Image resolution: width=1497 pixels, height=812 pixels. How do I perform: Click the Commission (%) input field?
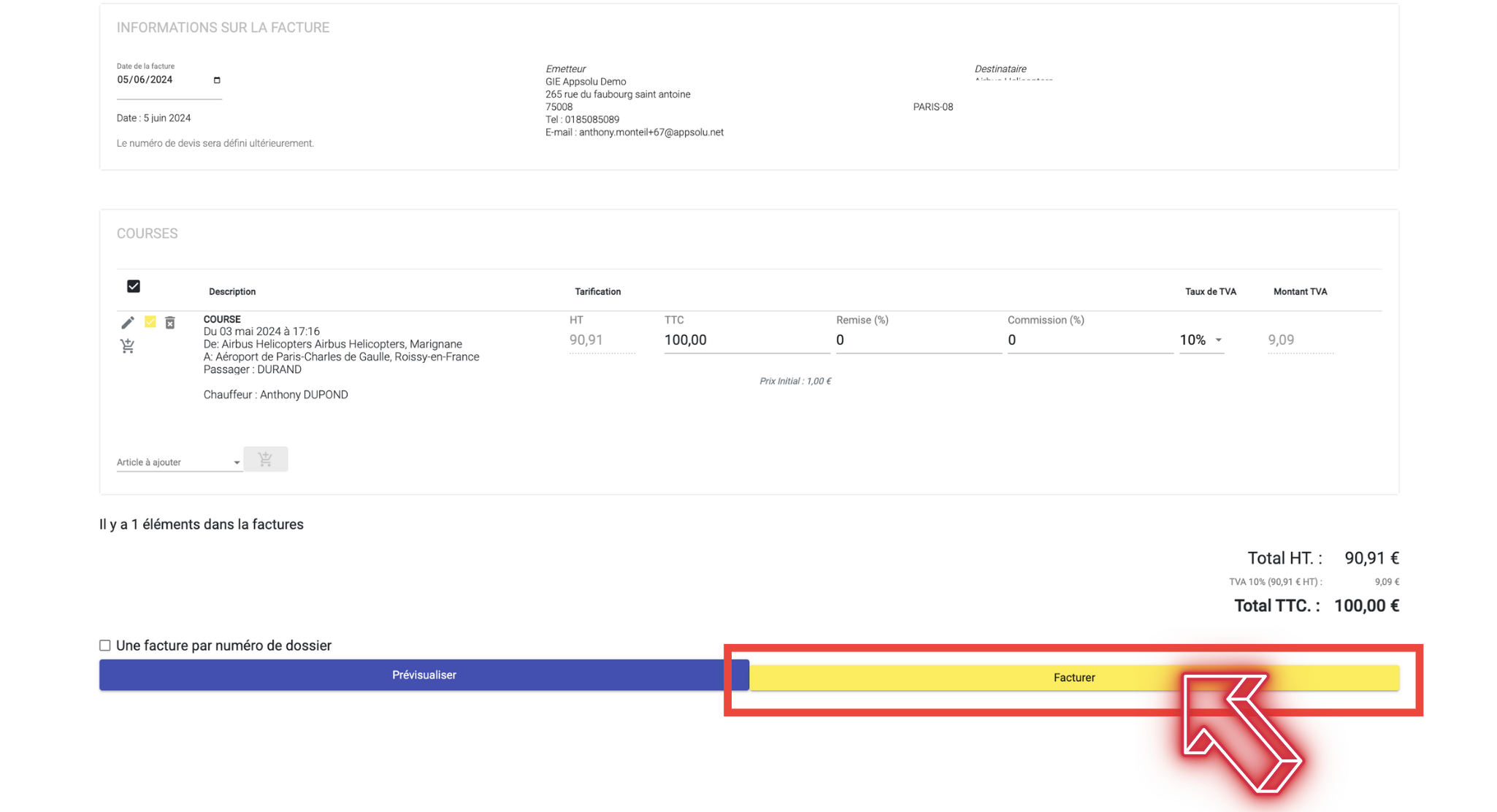pyautogui.click(x=1090, y=340)
